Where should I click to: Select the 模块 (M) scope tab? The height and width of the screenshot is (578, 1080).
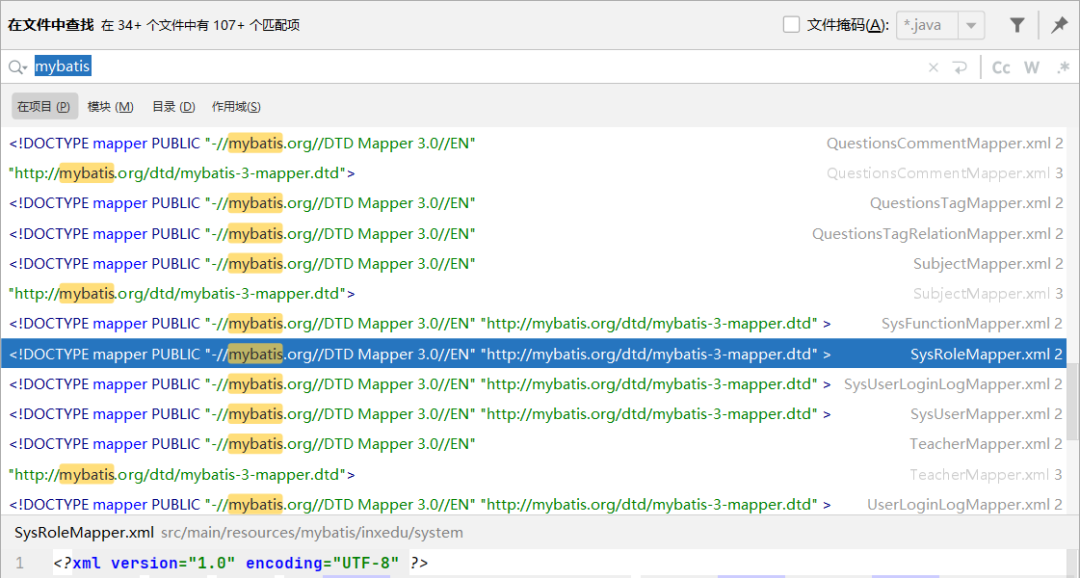point(110,106)
